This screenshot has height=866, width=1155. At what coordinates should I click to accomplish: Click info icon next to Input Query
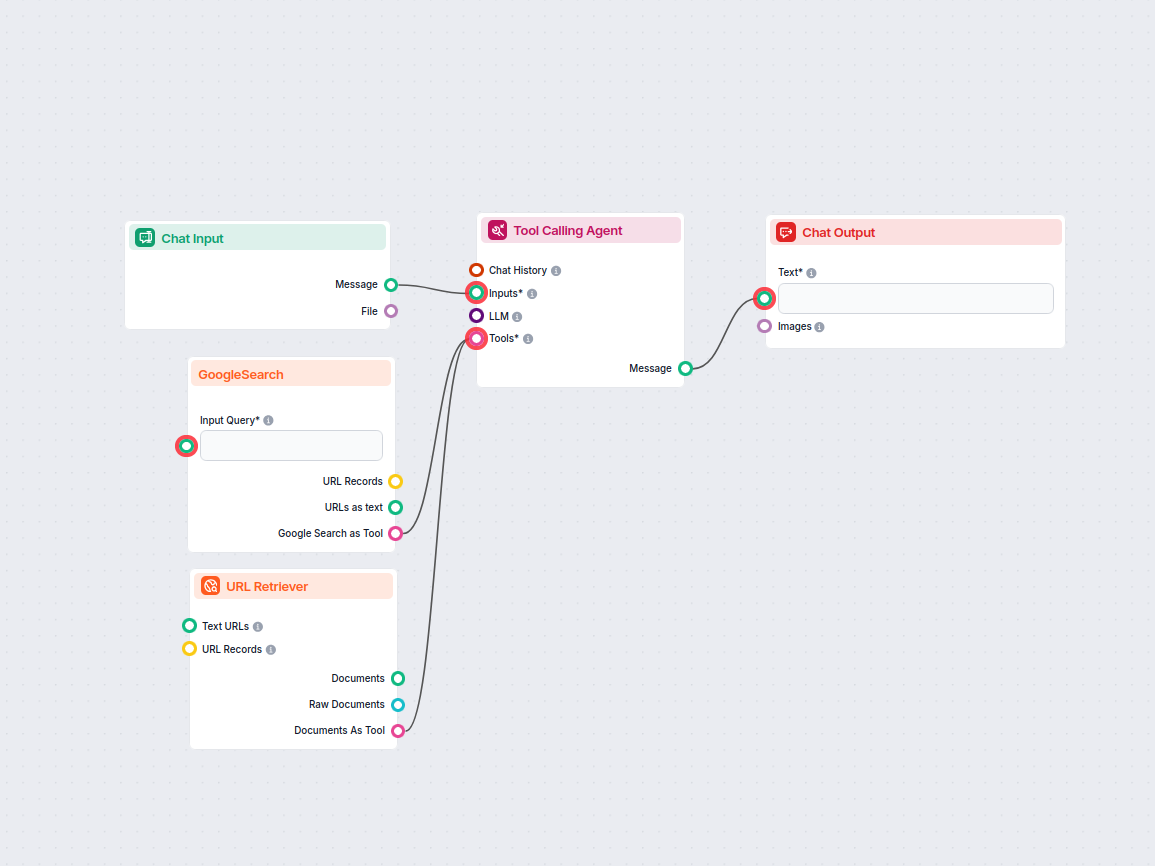click(268, 421)
